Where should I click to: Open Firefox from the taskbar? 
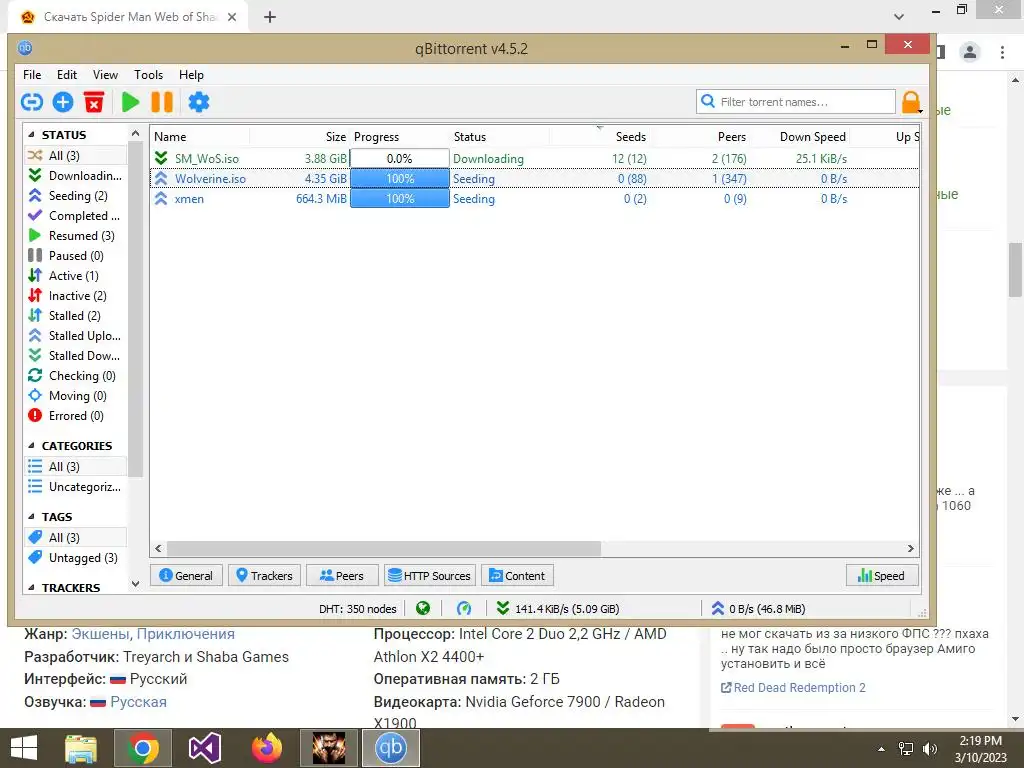click(x=266, y=748)
